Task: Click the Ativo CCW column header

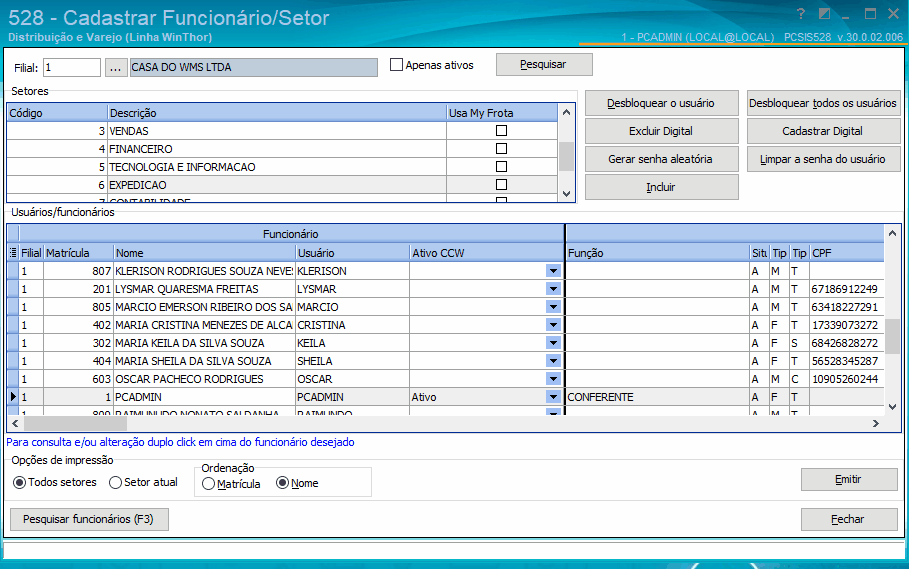Action: 486,253
